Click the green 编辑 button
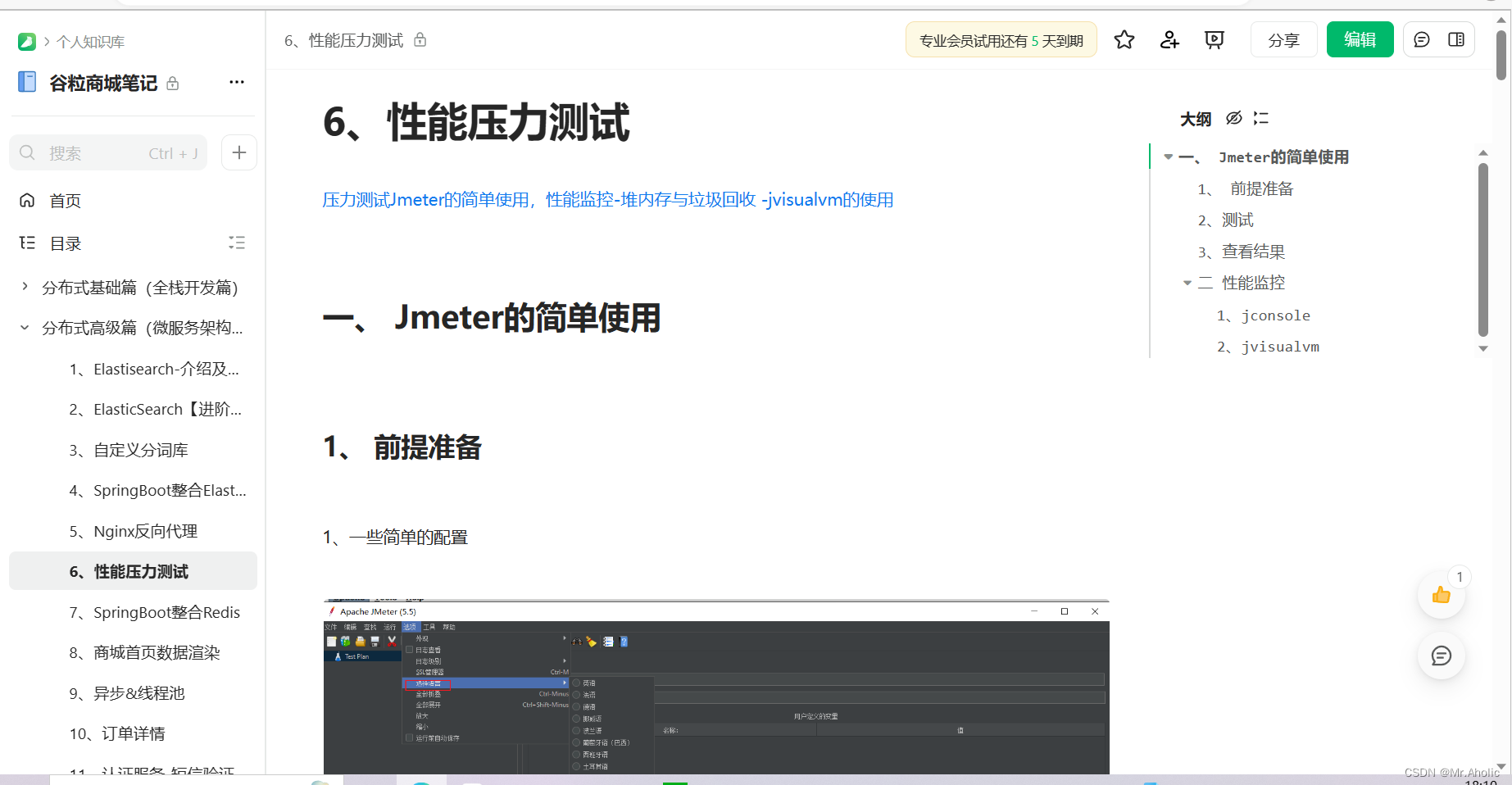1512x785 pixels. [x=1360, y=39]
